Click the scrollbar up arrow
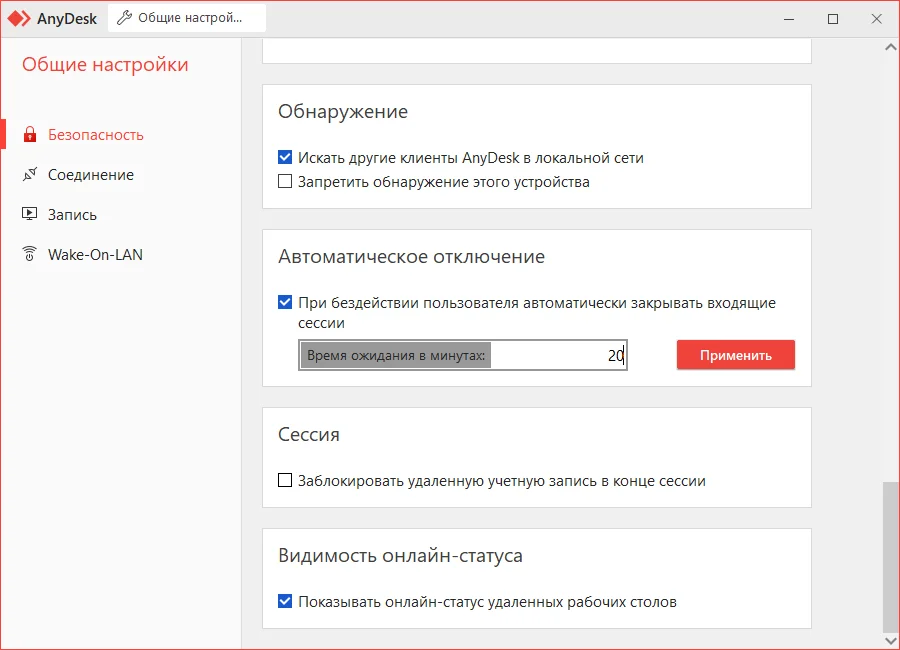Screen dimensions: 900x650 pos(890,47)
